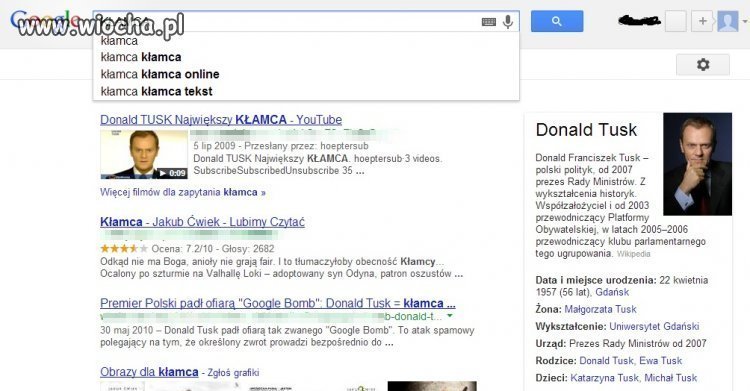Viewport: 750px width, 391px height.
Task: Choose the suggestion 'kłamca kłamca'
Action: (141, 57)
